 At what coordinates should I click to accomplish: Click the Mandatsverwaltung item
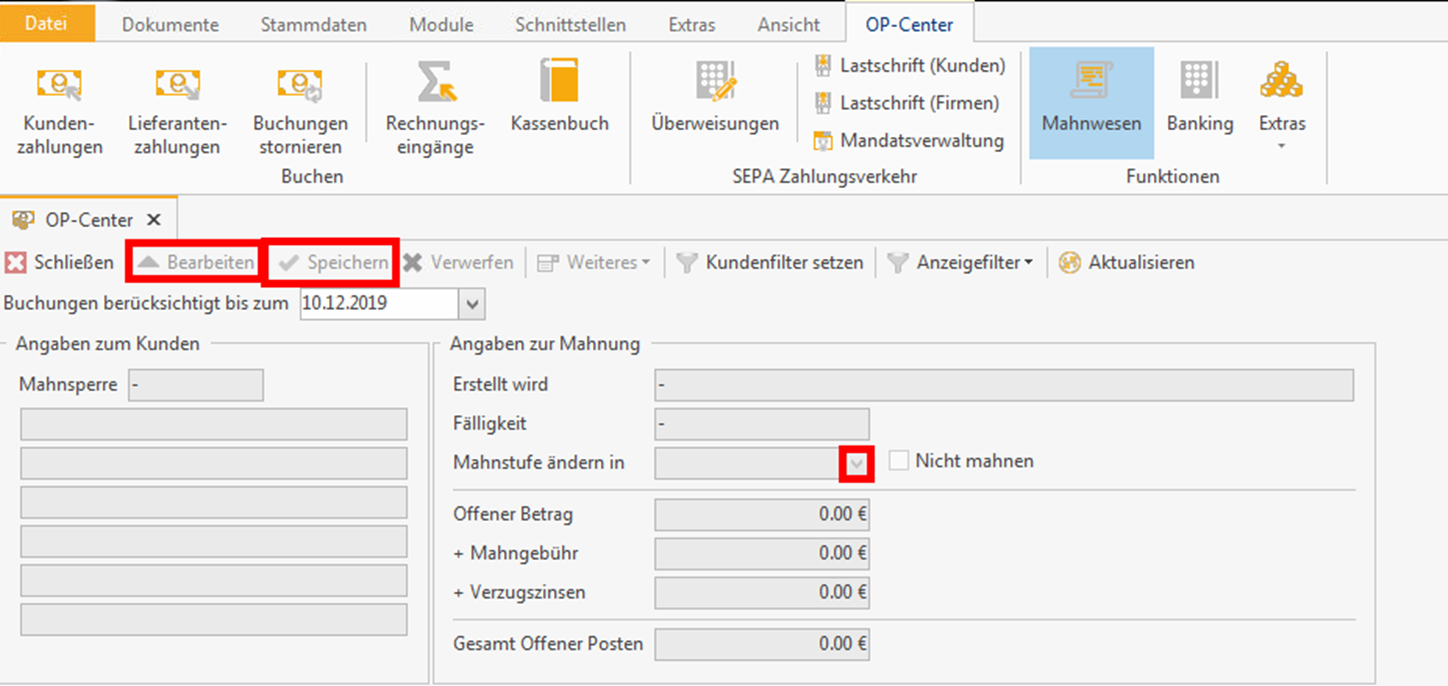point(909,141)
